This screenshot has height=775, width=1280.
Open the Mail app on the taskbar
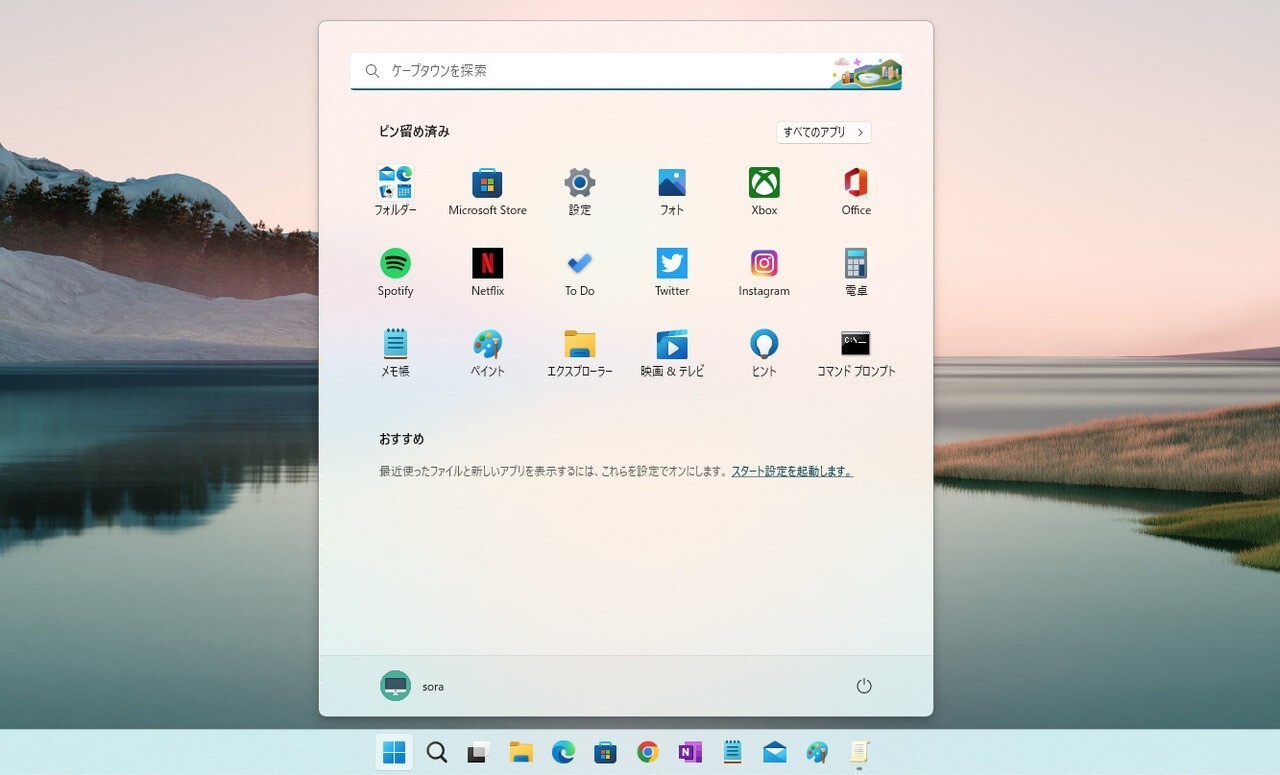tap(774, 752)
